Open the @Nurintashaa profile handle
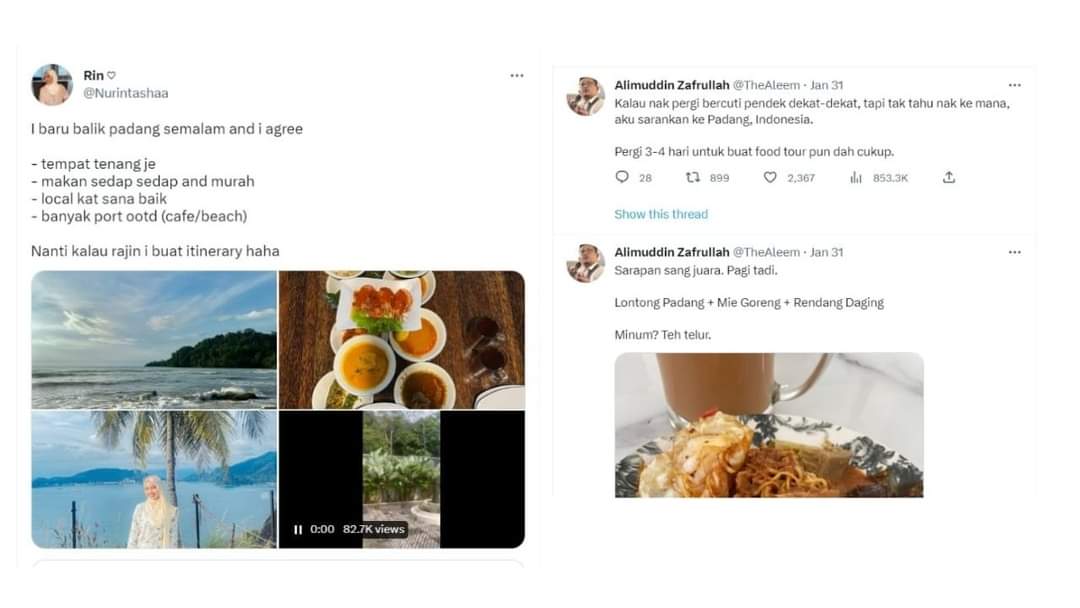This screenshot has width=1080, height=608. [125, 93]
